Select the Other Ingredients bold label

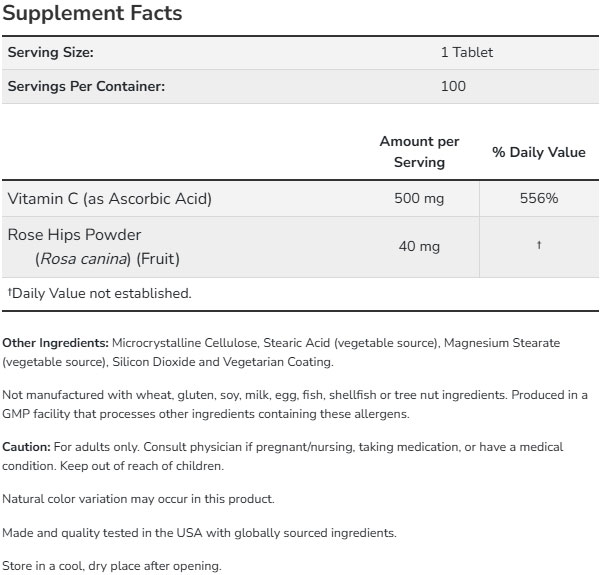click(56, 343)
